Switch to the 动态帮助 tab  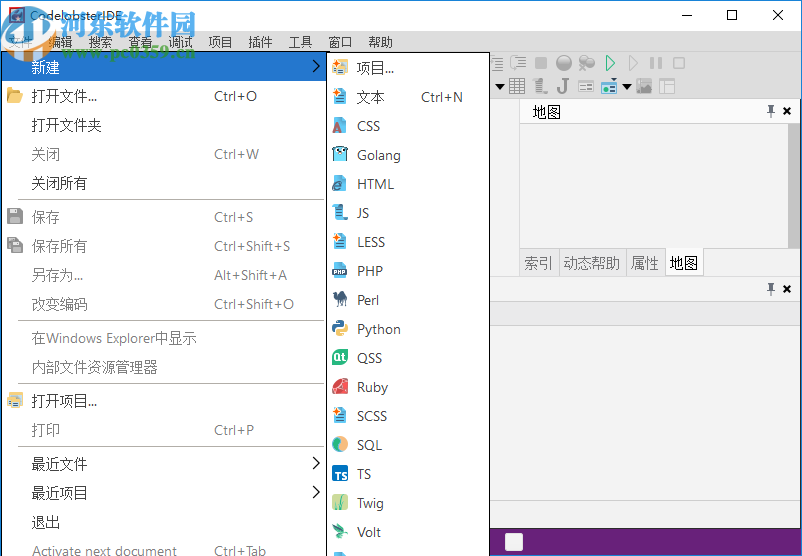pyautogui.click(x=592, y=263)
